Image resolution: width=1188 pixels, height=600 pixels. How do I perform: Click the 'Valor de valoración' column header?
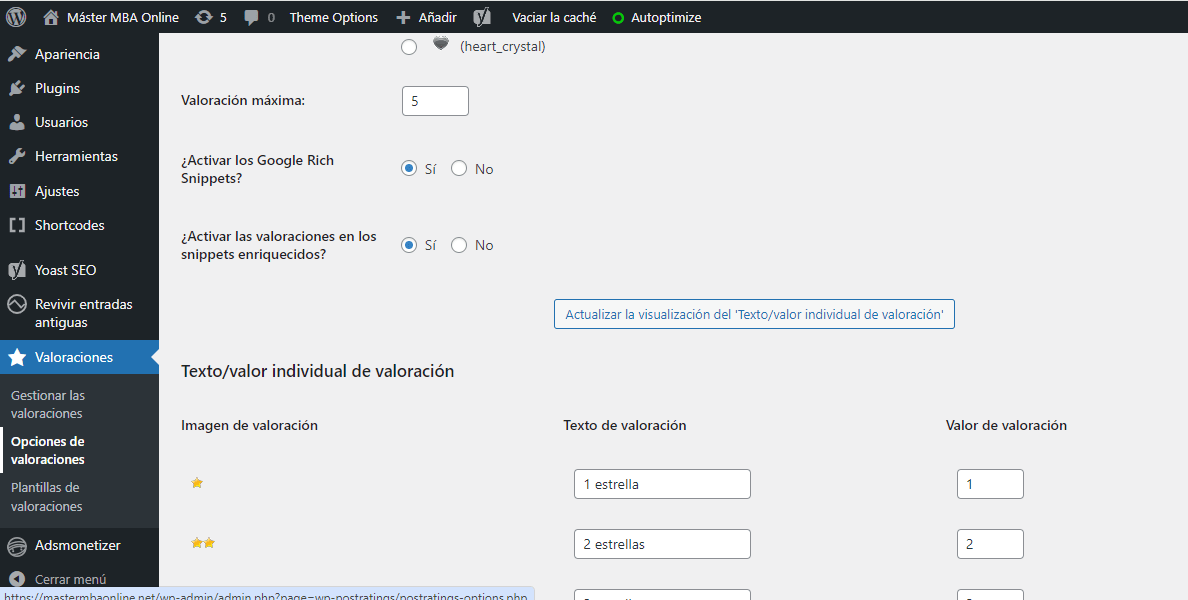point(1006,425)
